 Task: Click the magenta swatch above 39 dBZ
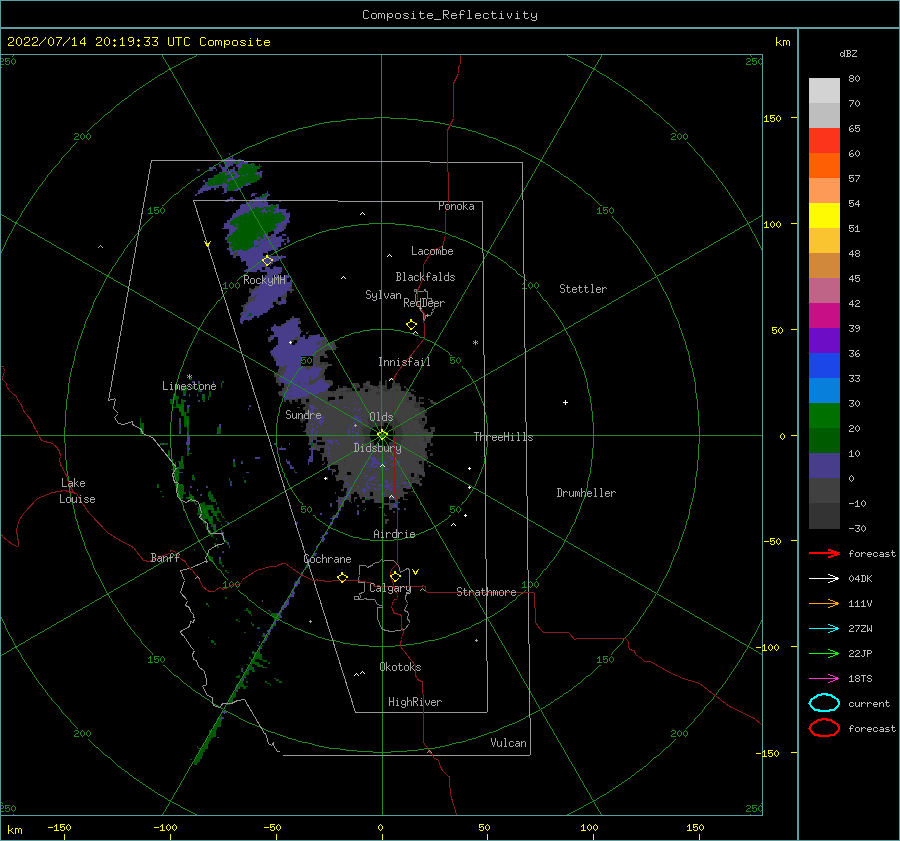pos(824,315)
